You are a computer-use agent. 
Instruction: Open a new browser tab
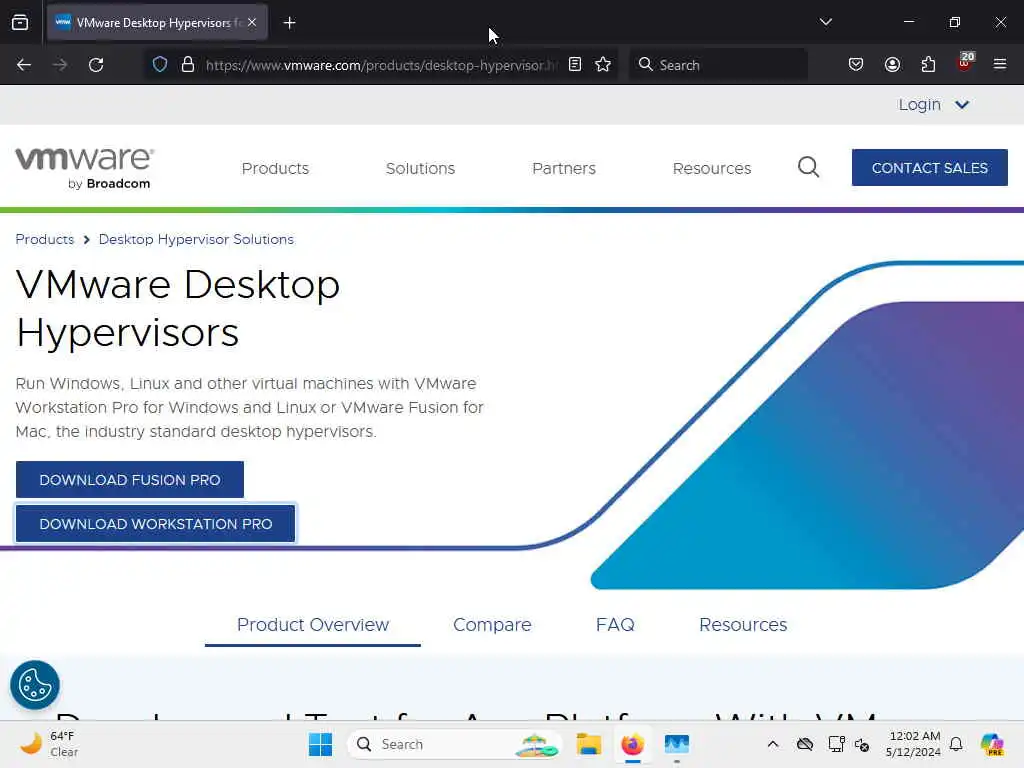point(289,23)
